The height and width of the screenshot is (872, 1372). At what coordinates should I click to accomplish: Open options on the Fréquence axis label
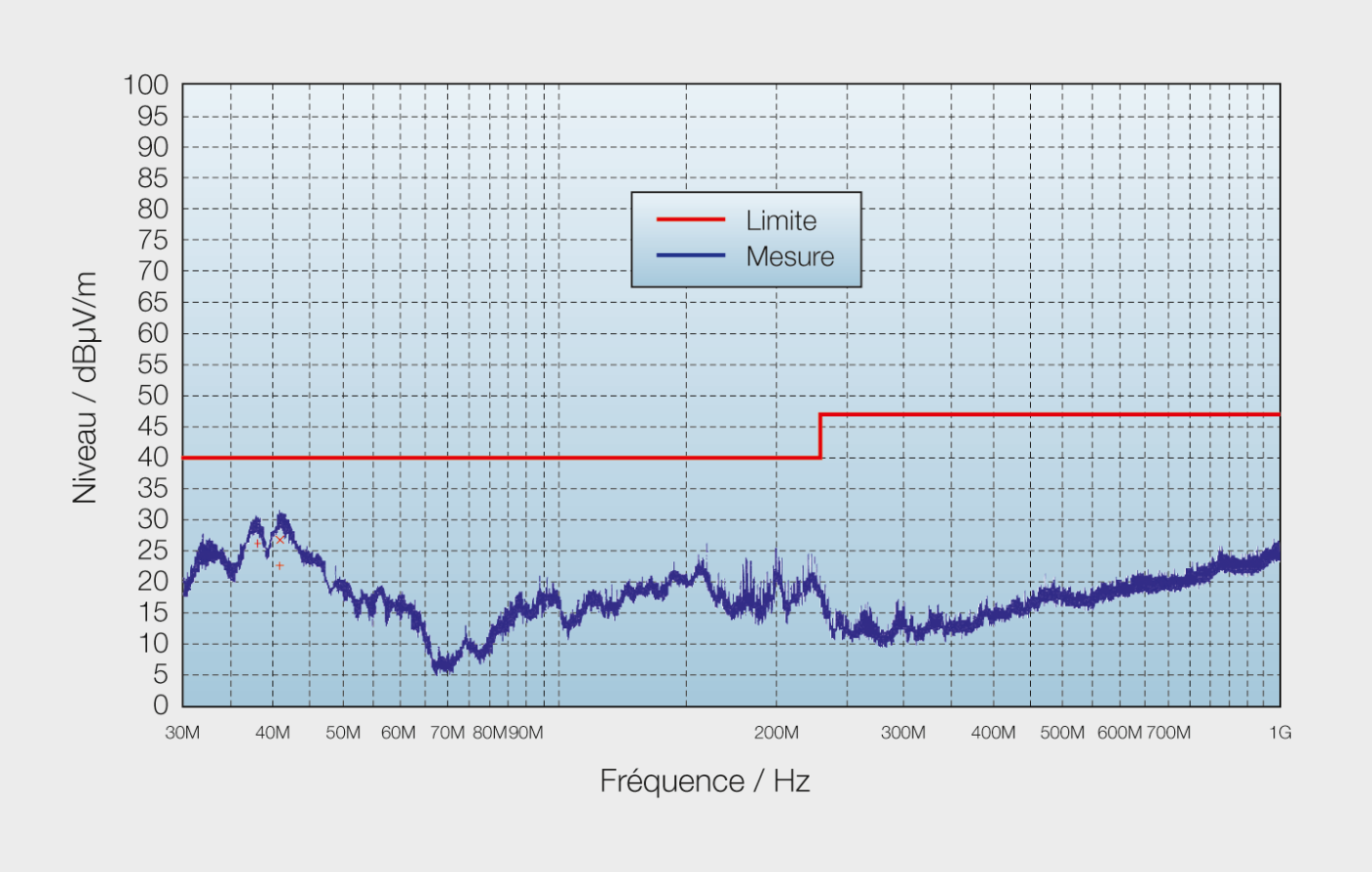pyautogui.click(x=704, y=781)
